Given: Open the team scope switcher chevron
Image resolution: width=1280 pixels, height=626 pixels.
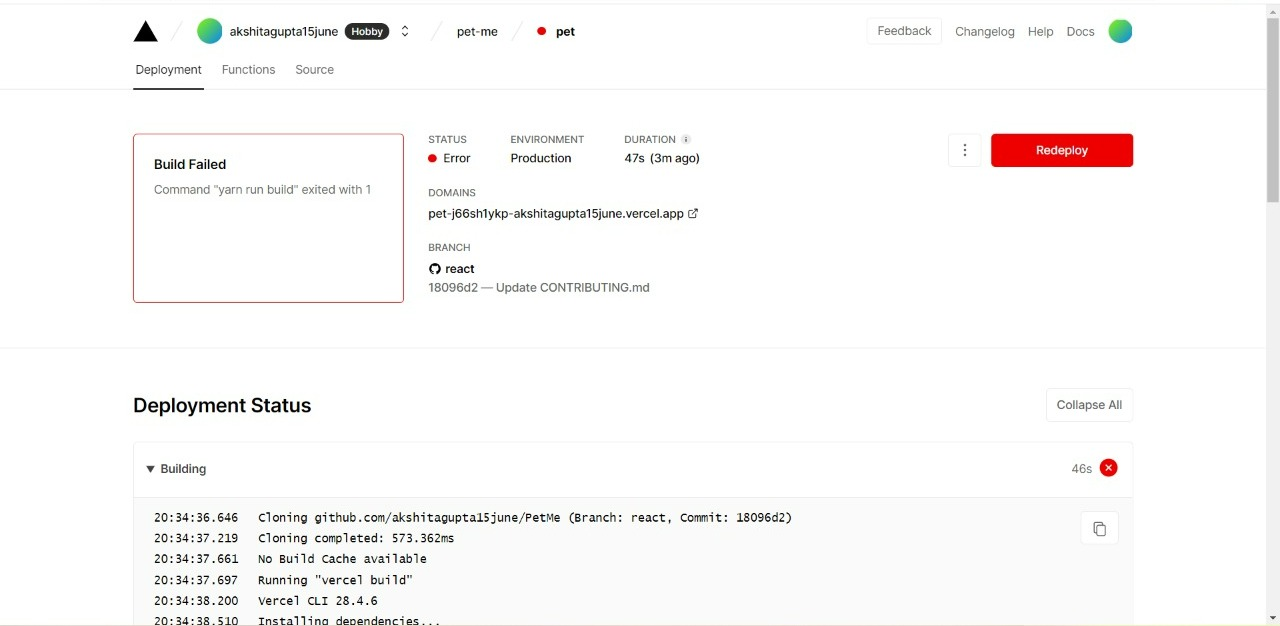Looking at the screenshot, I should [404, 31].
